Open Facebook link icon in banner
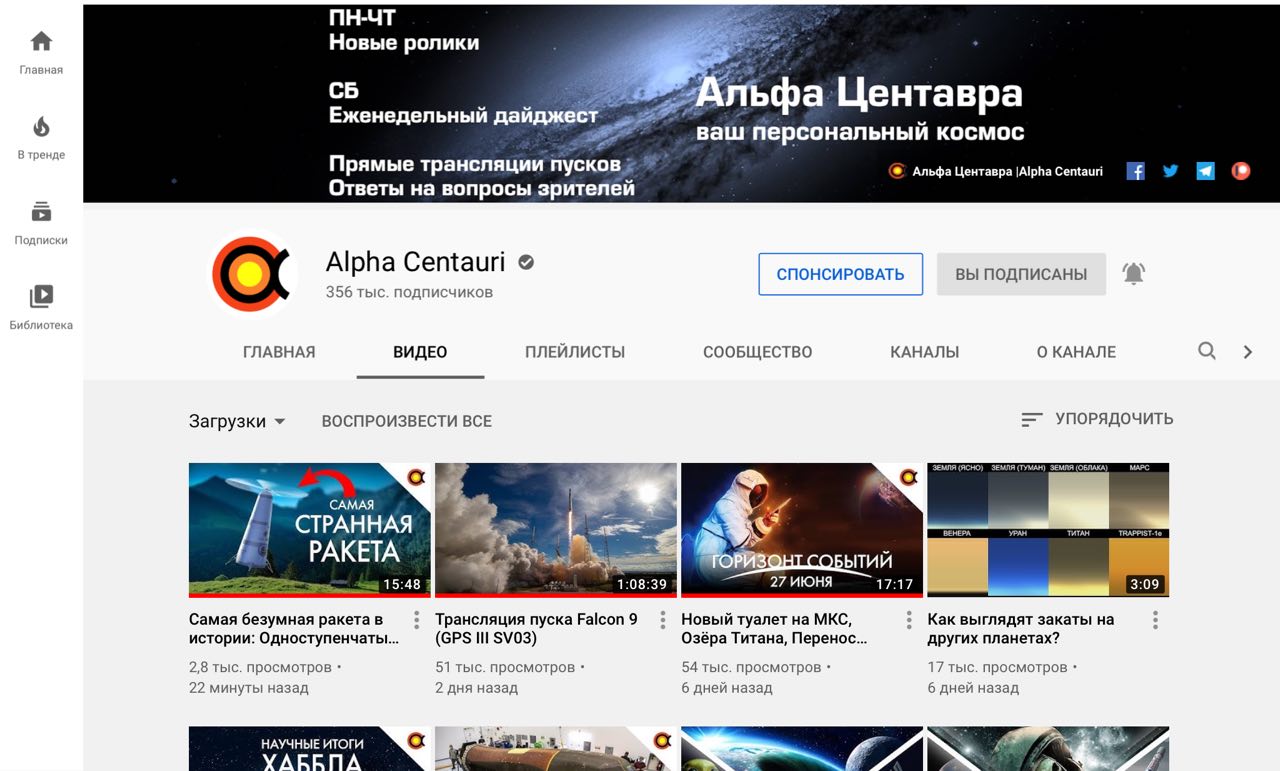 pos(1135,171)
